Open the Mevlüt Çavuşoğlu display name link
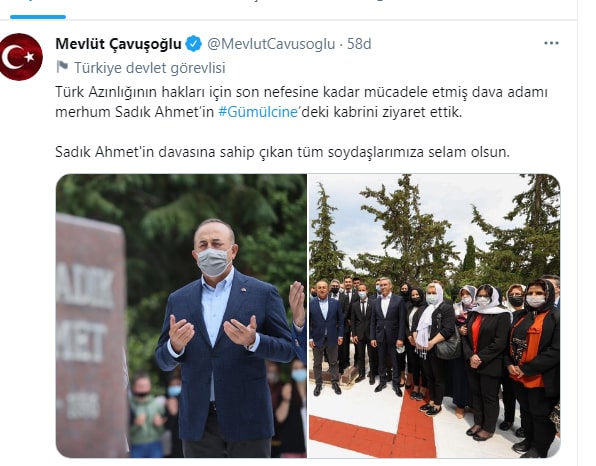The image size is (596, 466). pyautogui.click(x=119, y=44)
